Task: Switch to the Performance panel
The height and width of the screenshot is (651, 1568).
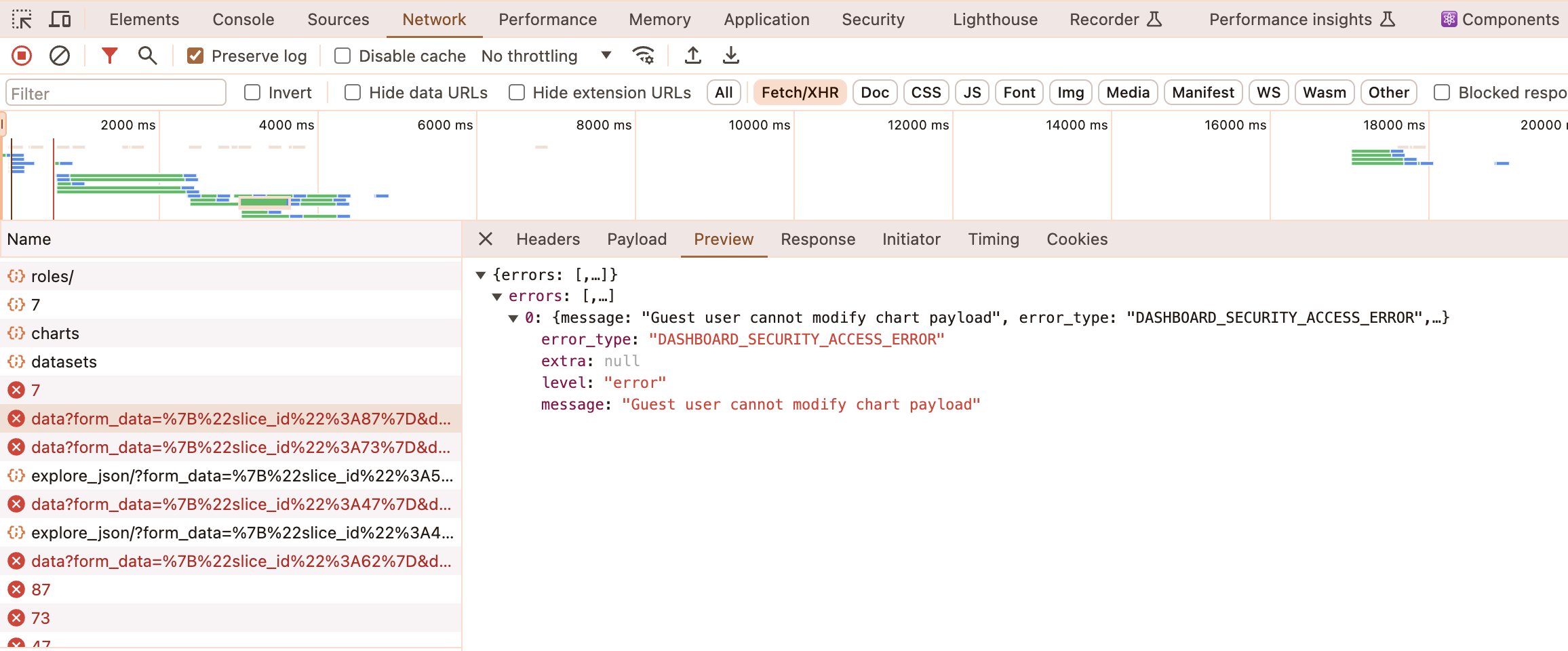Action: pos(547,20)
